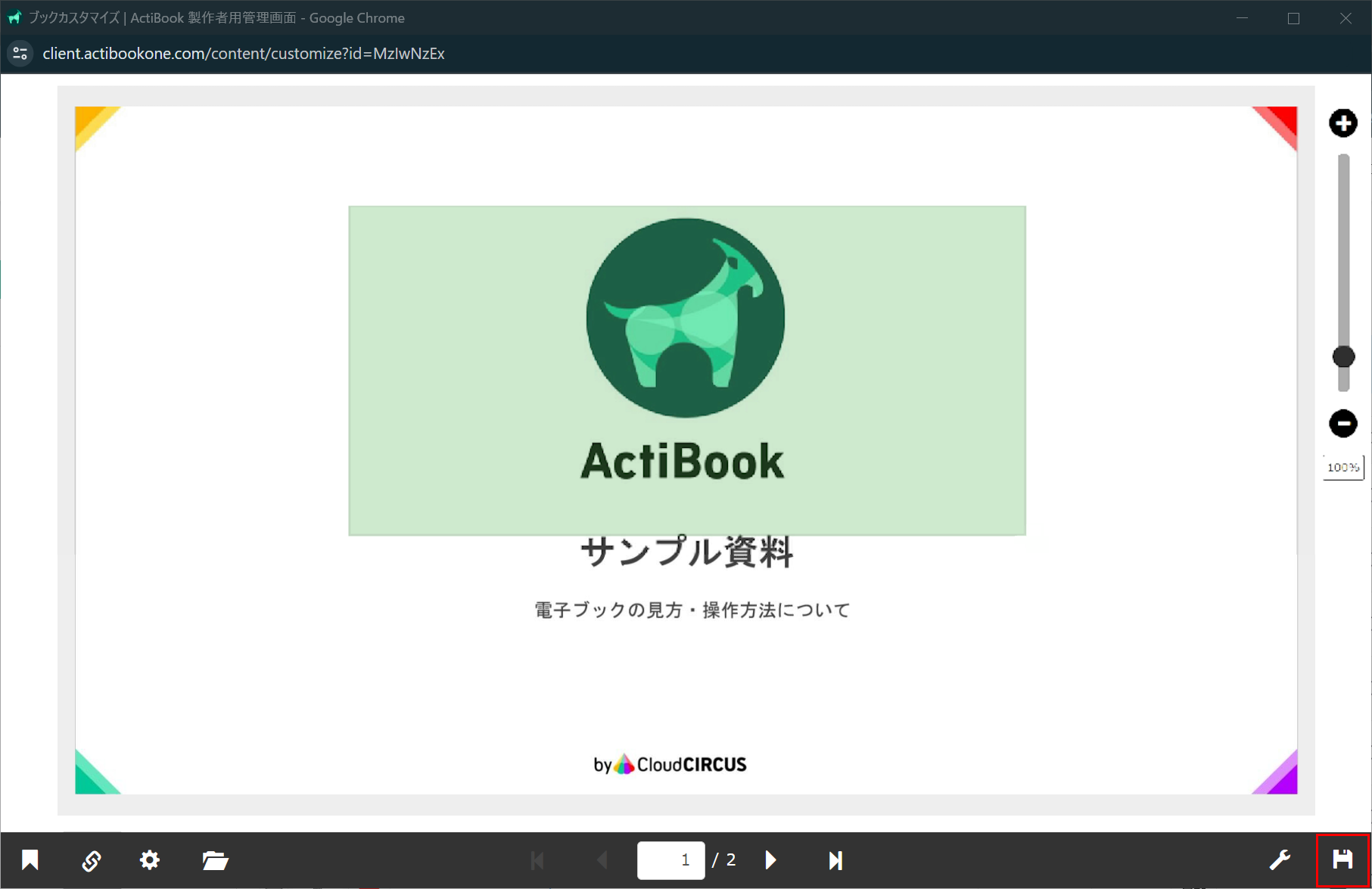Click the 100% zoom level box
Viewport: 1372px width, 889px height.
pos(1343,468)
